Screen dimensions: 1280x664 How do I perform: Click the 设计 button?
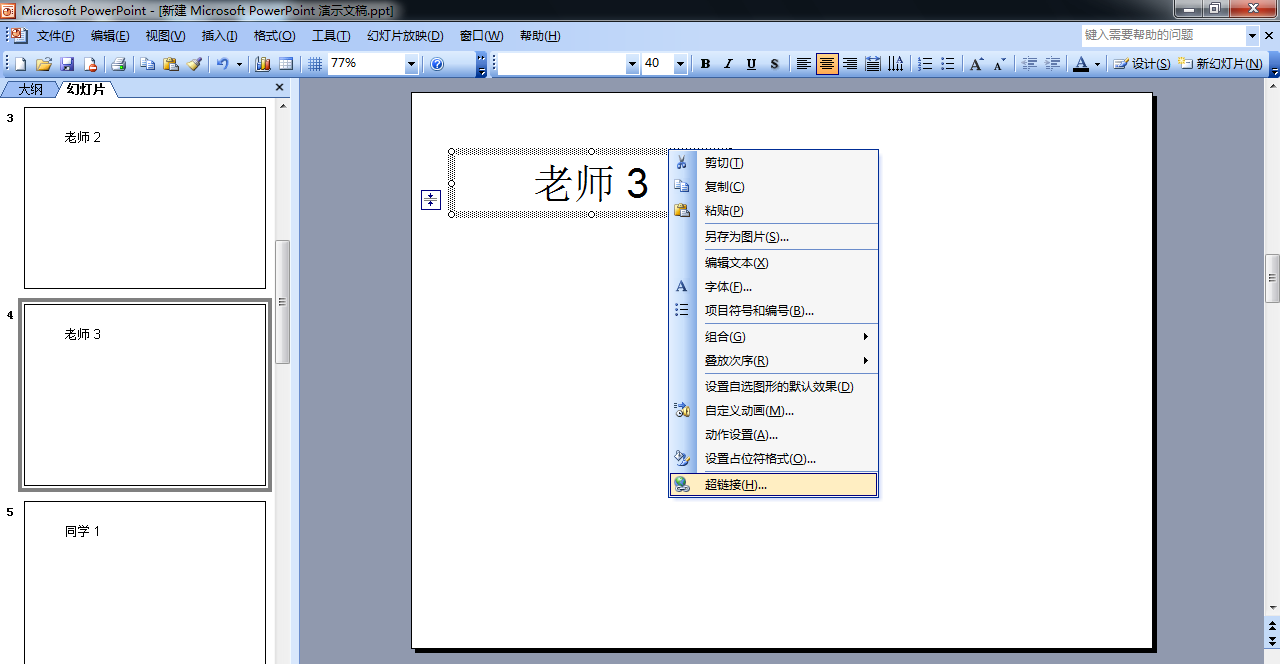1142,64
